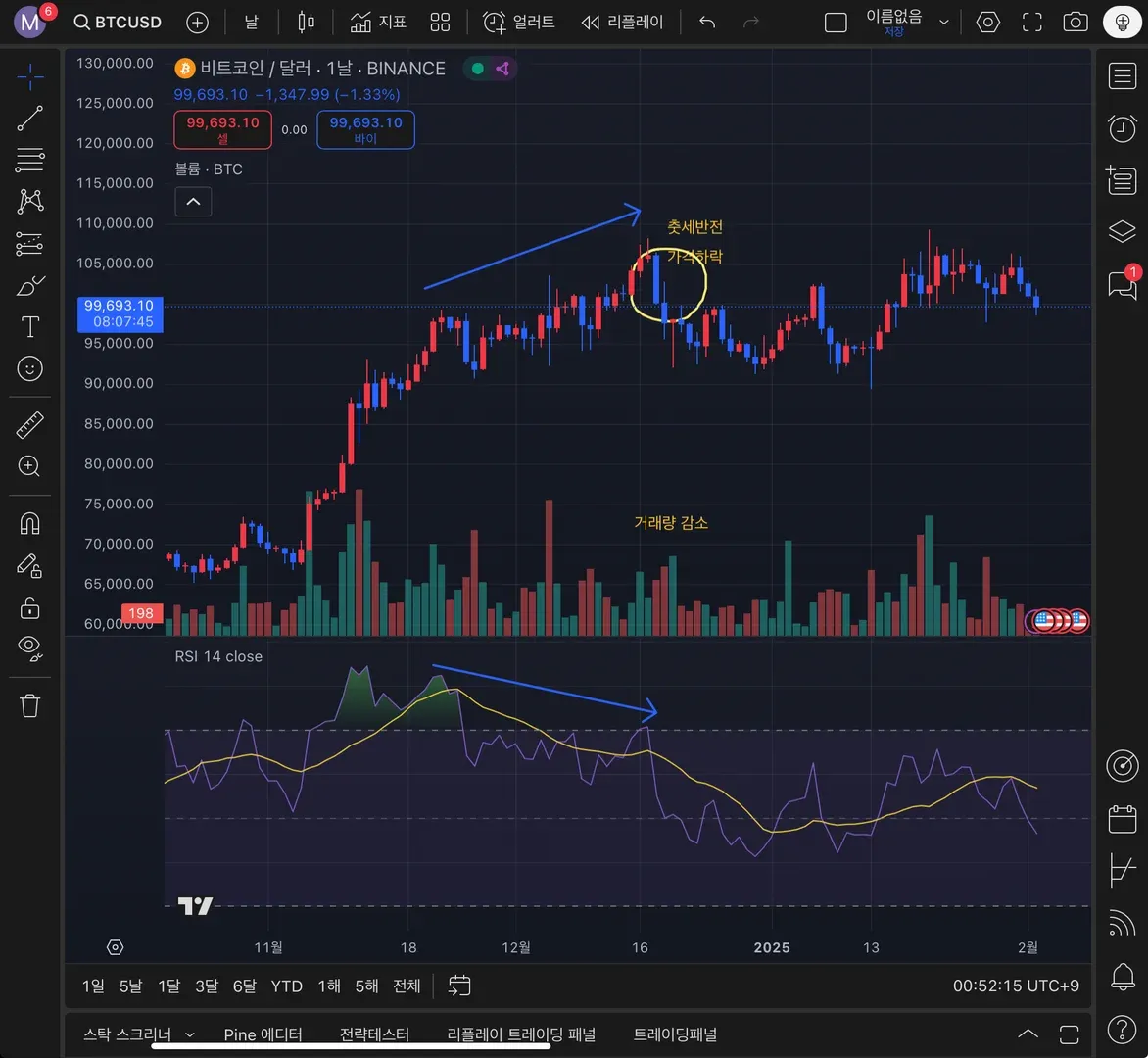Open the notifications bell

coord(1123,977)
